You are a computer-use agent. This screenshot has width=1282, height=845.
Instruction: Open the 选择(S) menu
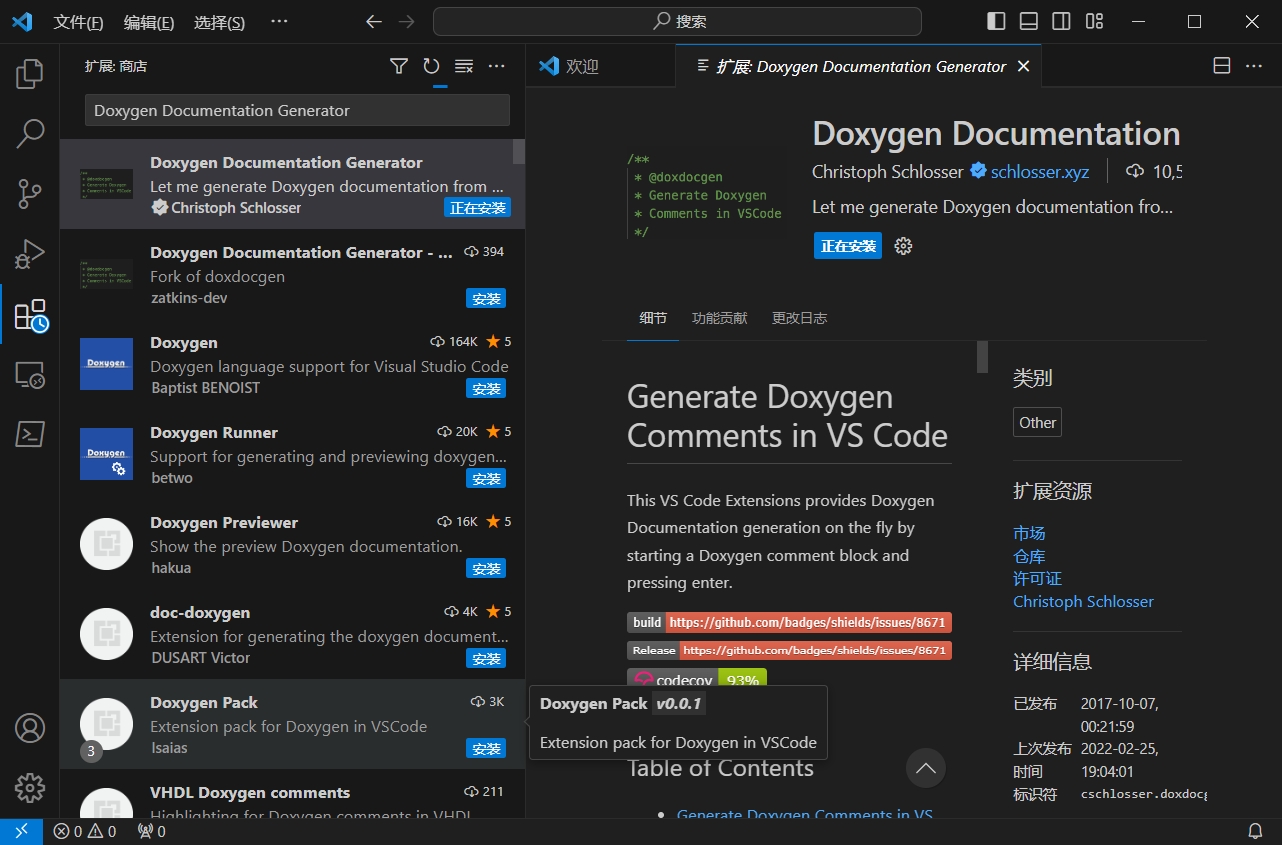point(219,22)
